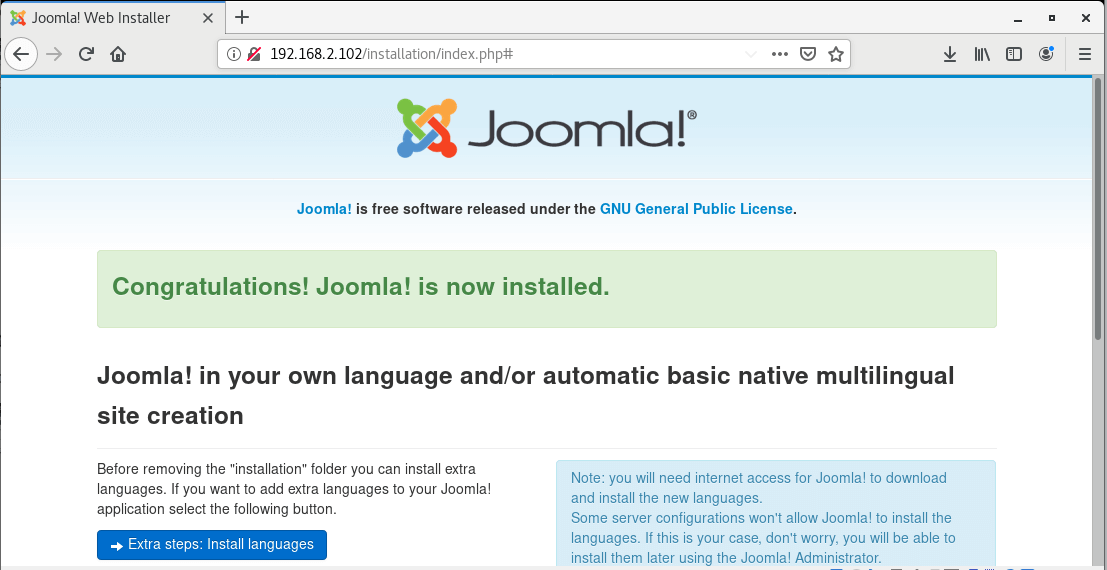This screenshot has width=1107, height=570.
Task: Open the GNU General Public License link
Action: tap(696, 209)
